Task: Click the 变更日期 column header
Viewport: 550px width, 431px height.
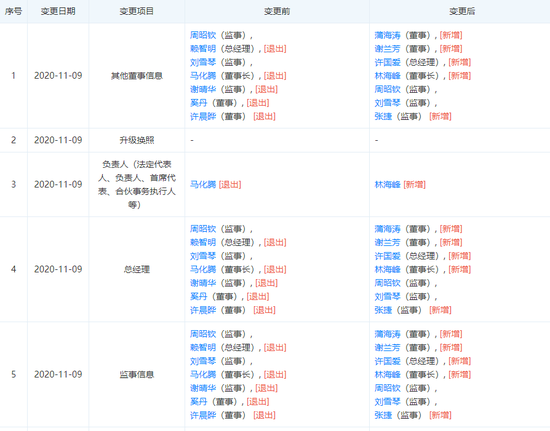Action: [x=58, y=11]
